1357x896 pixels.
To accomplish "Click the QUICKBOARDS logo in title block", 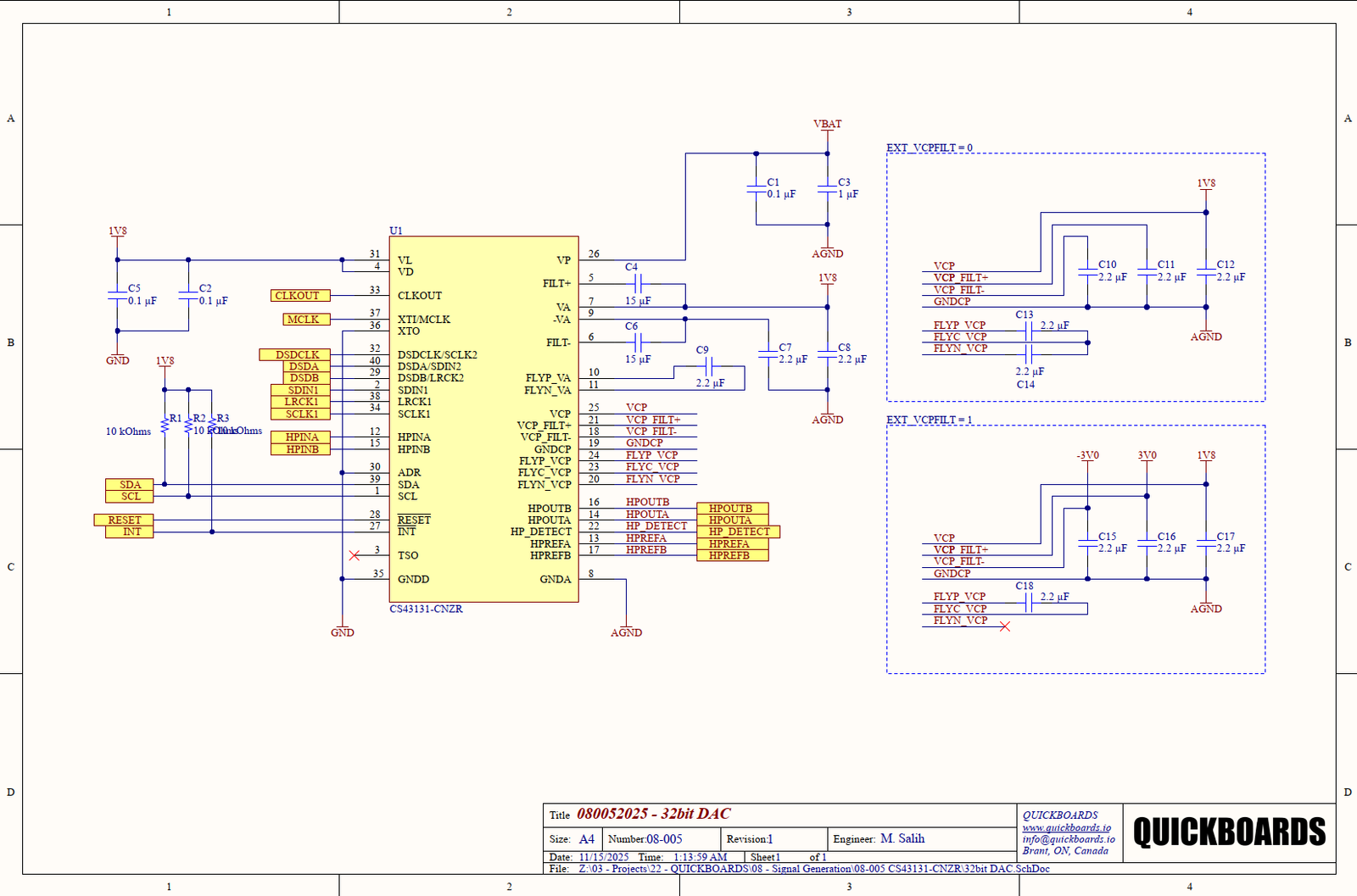I will 1229,832.
